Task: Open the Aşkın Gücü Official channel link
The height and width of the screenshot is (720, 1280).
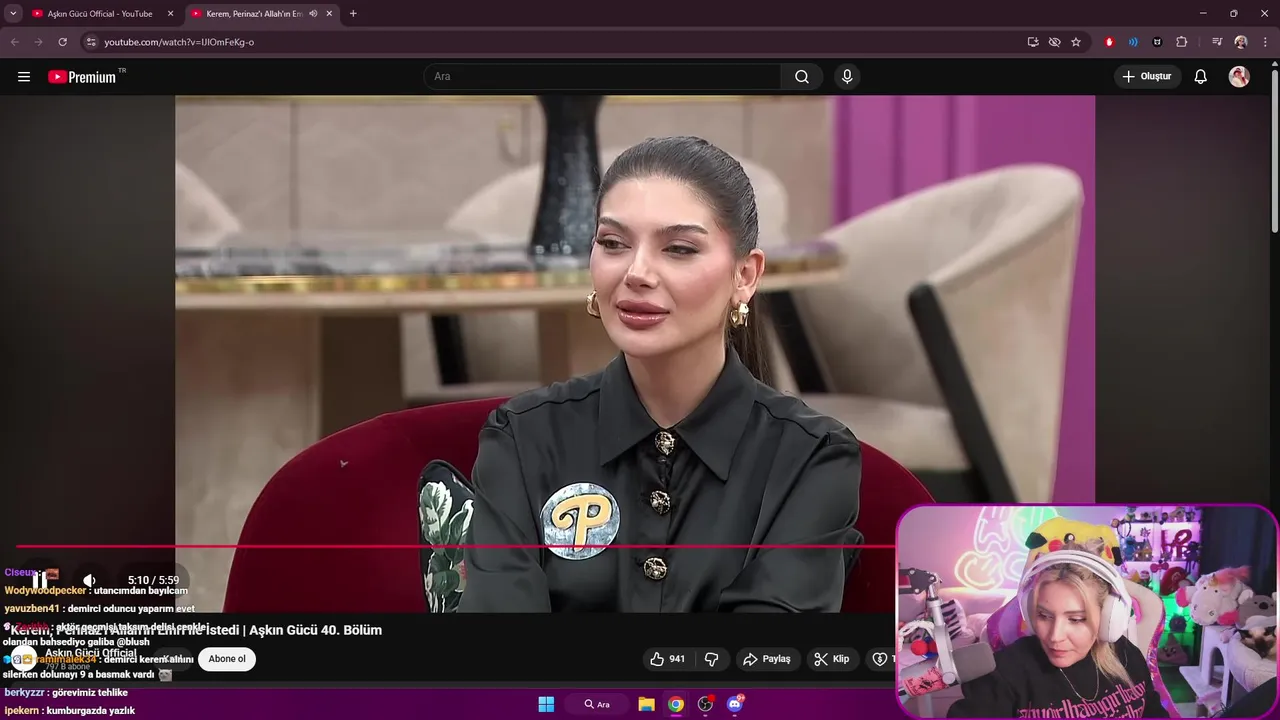Action: point(91,653)
